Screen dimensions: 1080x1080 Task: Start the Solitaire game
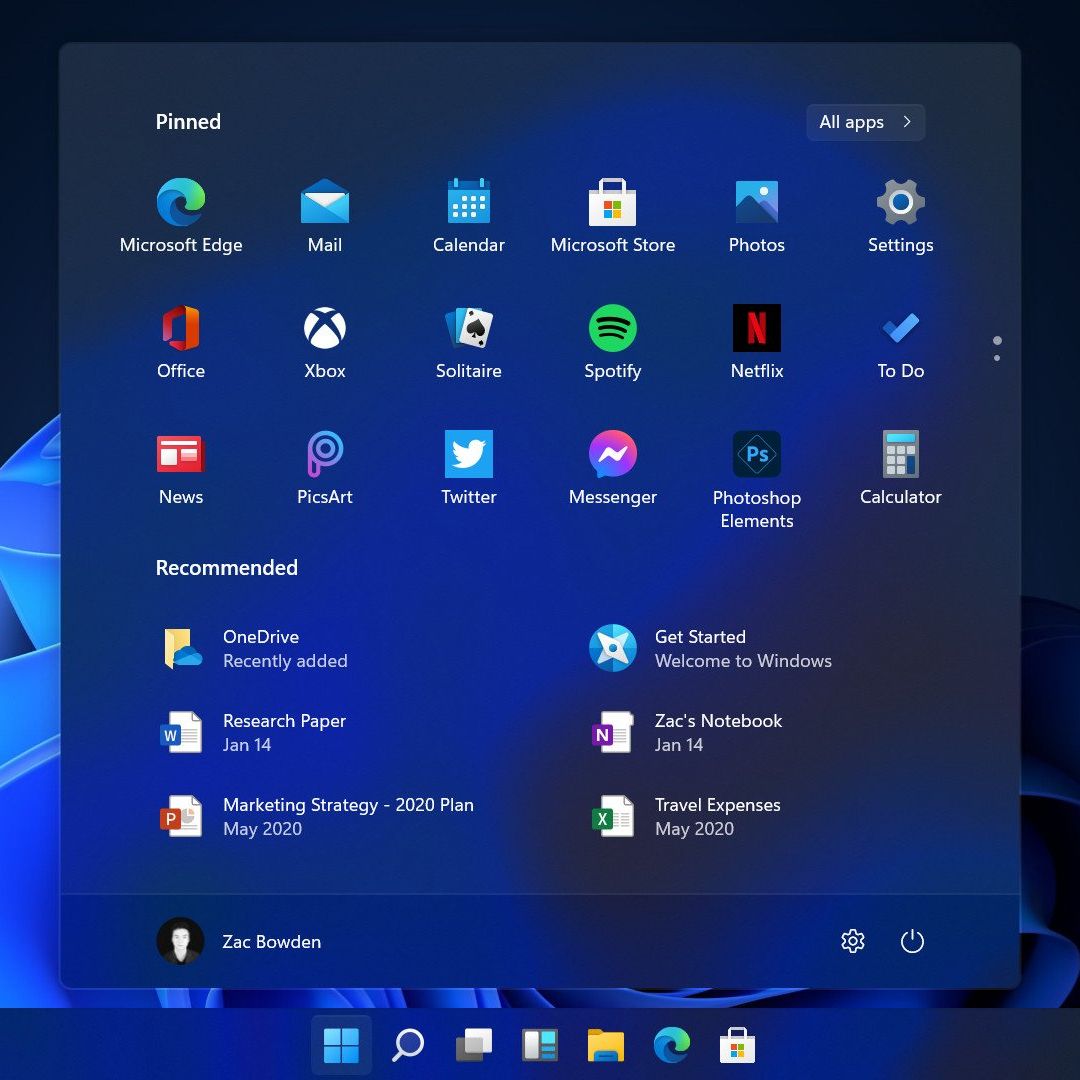468,330
